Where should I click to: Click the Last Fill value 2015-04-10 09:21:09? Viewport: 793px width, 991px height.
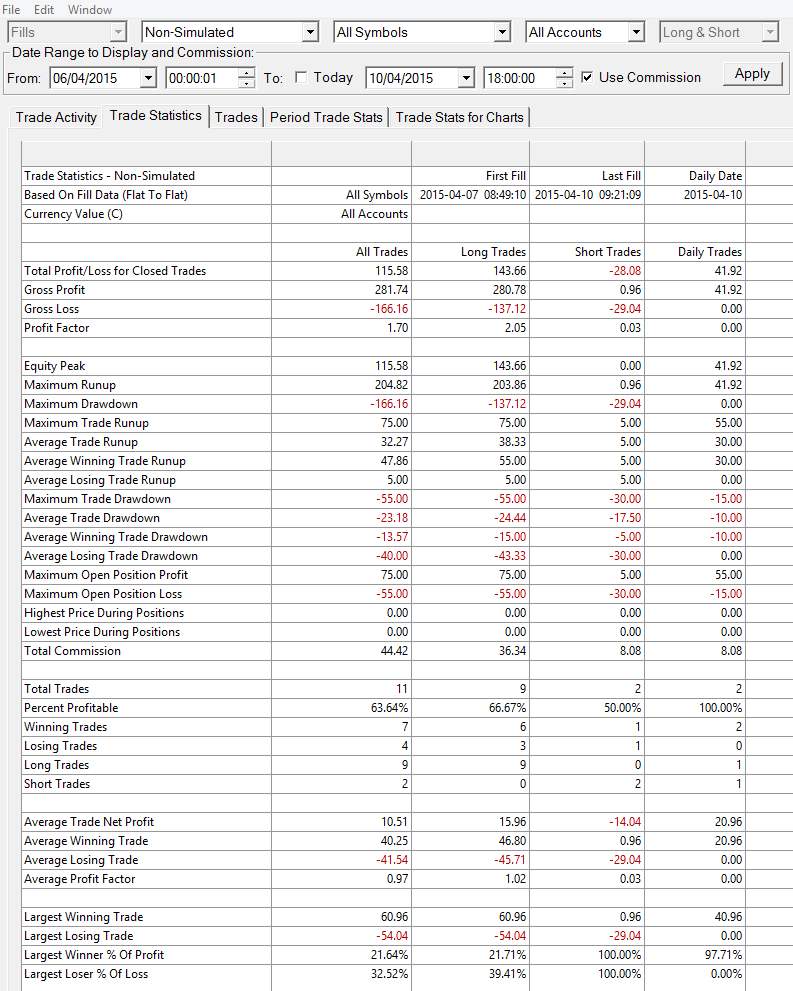coord(588,195)
